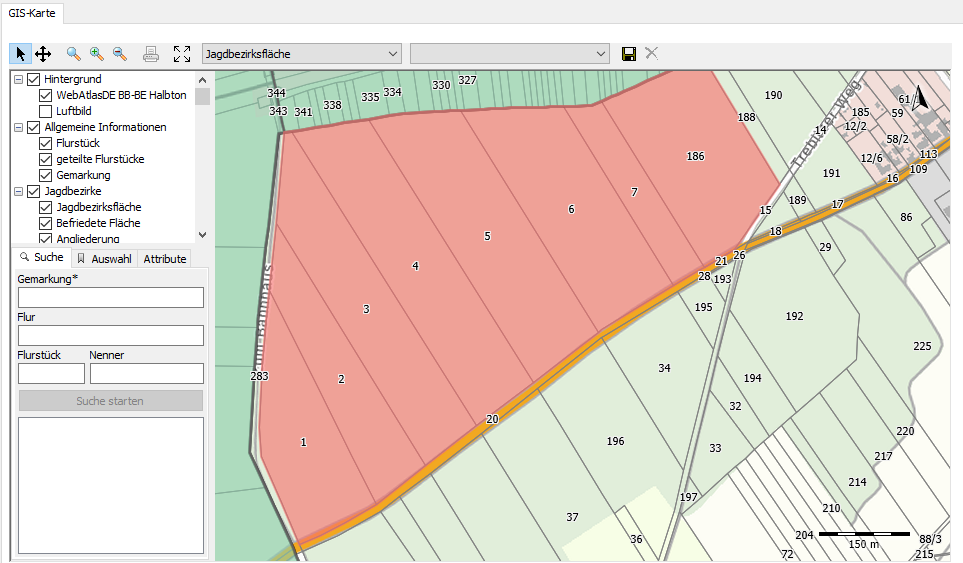Switch to the Auswahl tab
This screenshot has width=963, height=563.
point(105,259)
